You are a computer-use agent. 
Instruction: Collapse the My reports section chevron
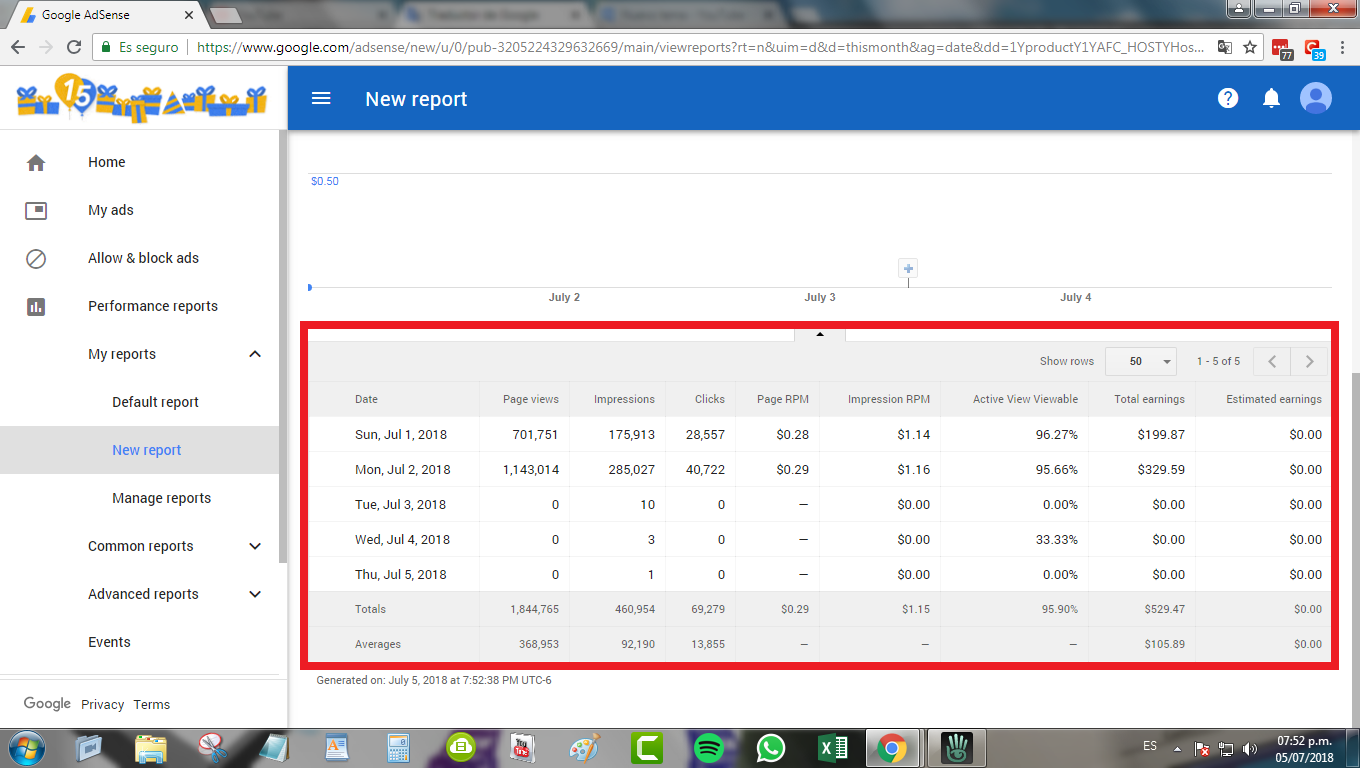pyautogui.click(x=255, y=354)
